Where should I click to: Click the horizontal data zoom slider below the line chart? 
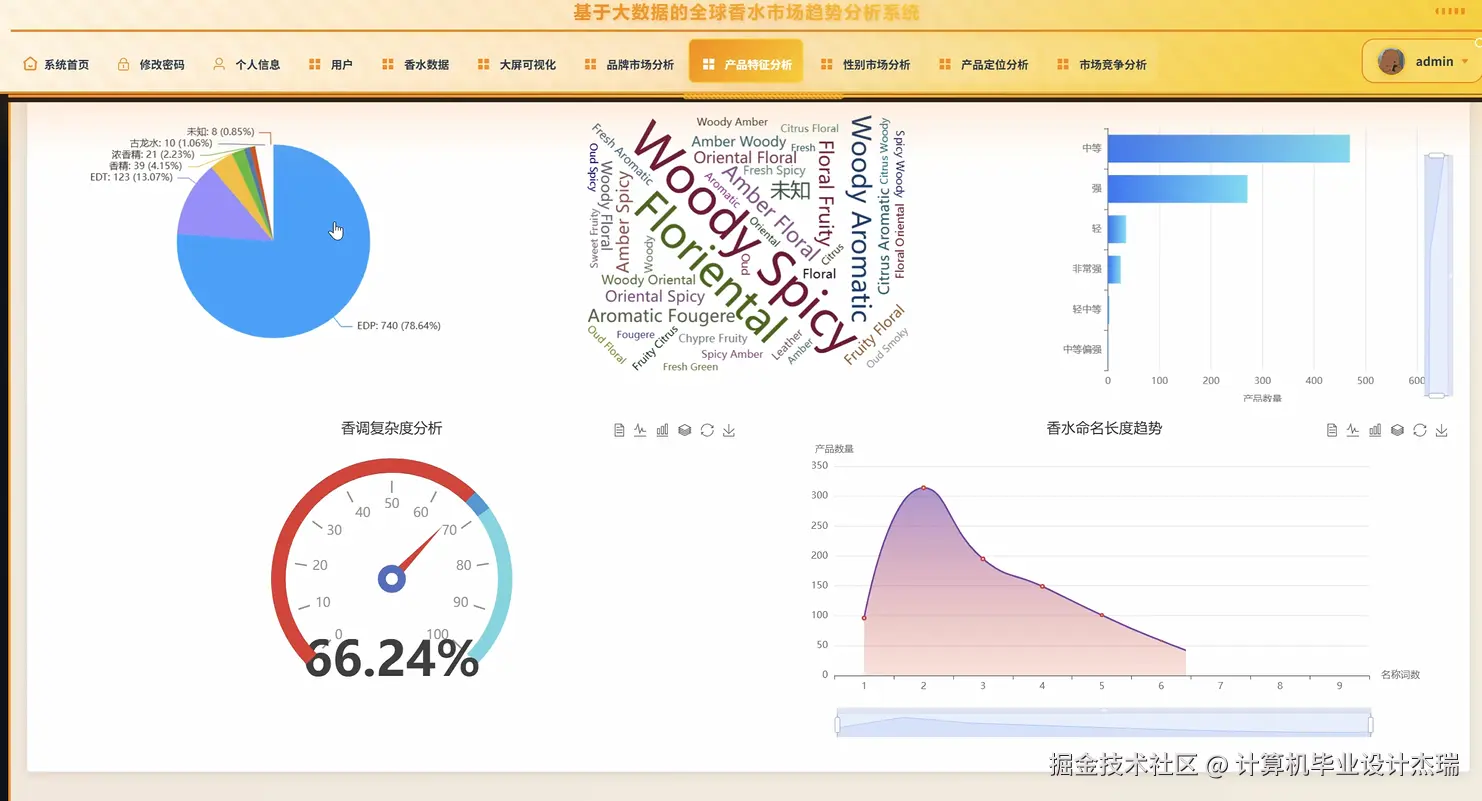1103,720
